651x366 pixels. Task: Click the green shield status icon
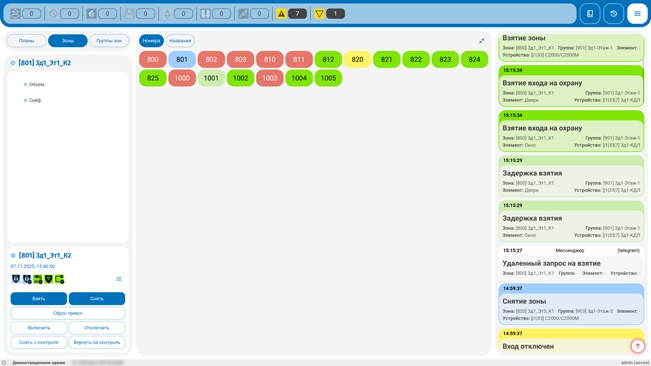tap(49, 279)
